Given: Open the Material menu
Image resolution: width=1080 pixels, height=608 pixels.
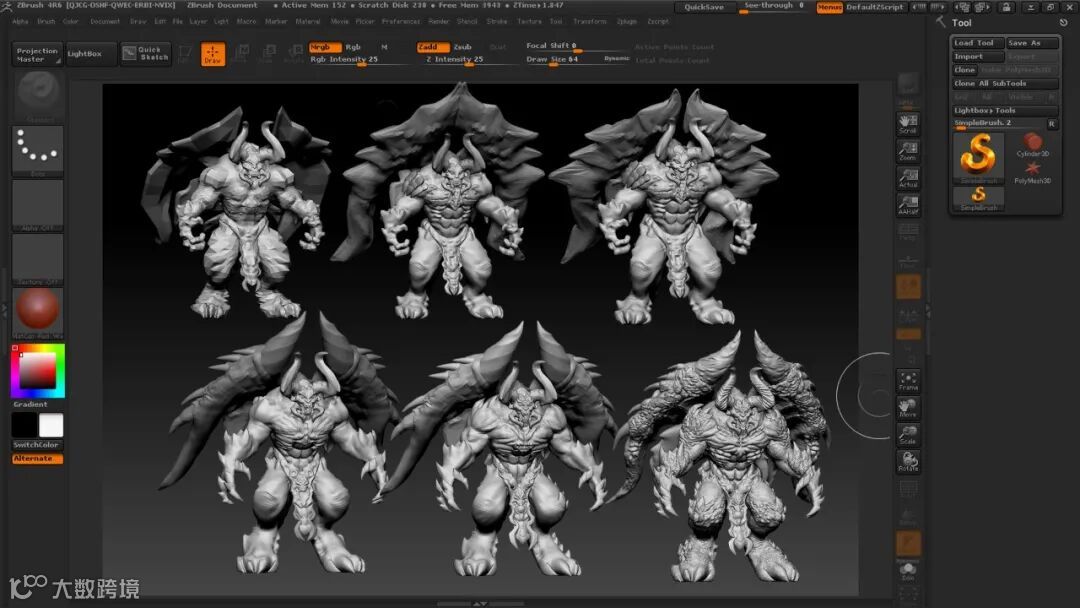Looking at the screenshot, I should coord(308,21).
